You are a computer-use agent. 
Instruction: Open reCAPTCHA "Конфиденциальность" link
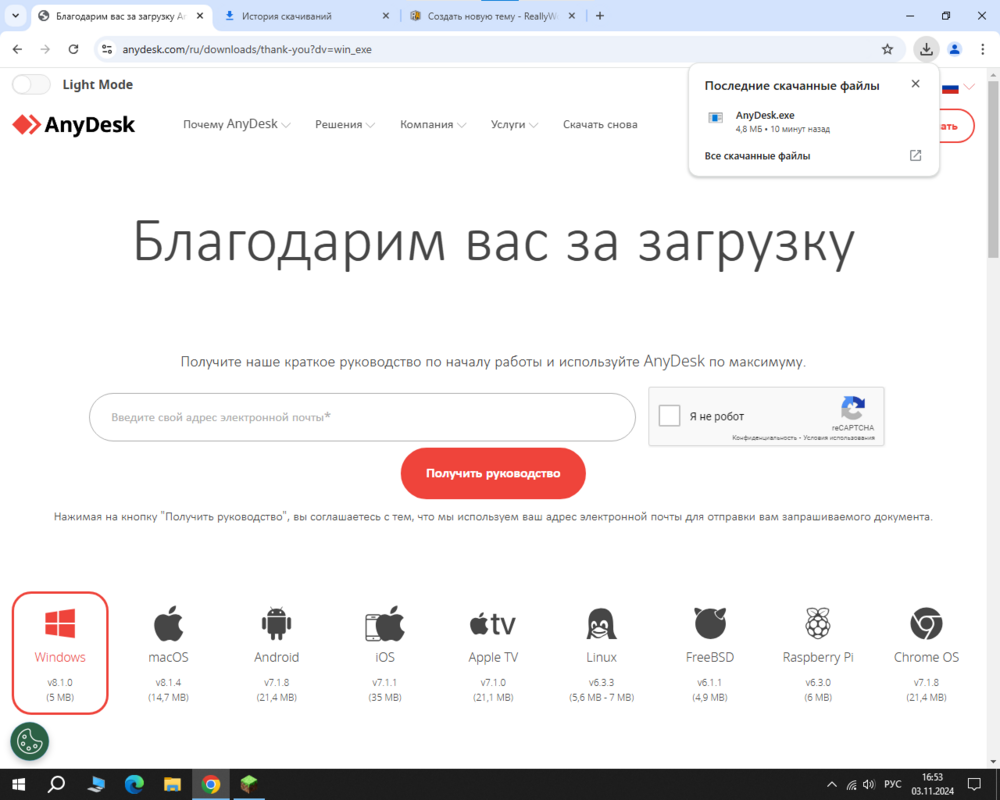[x=764, y=438]
